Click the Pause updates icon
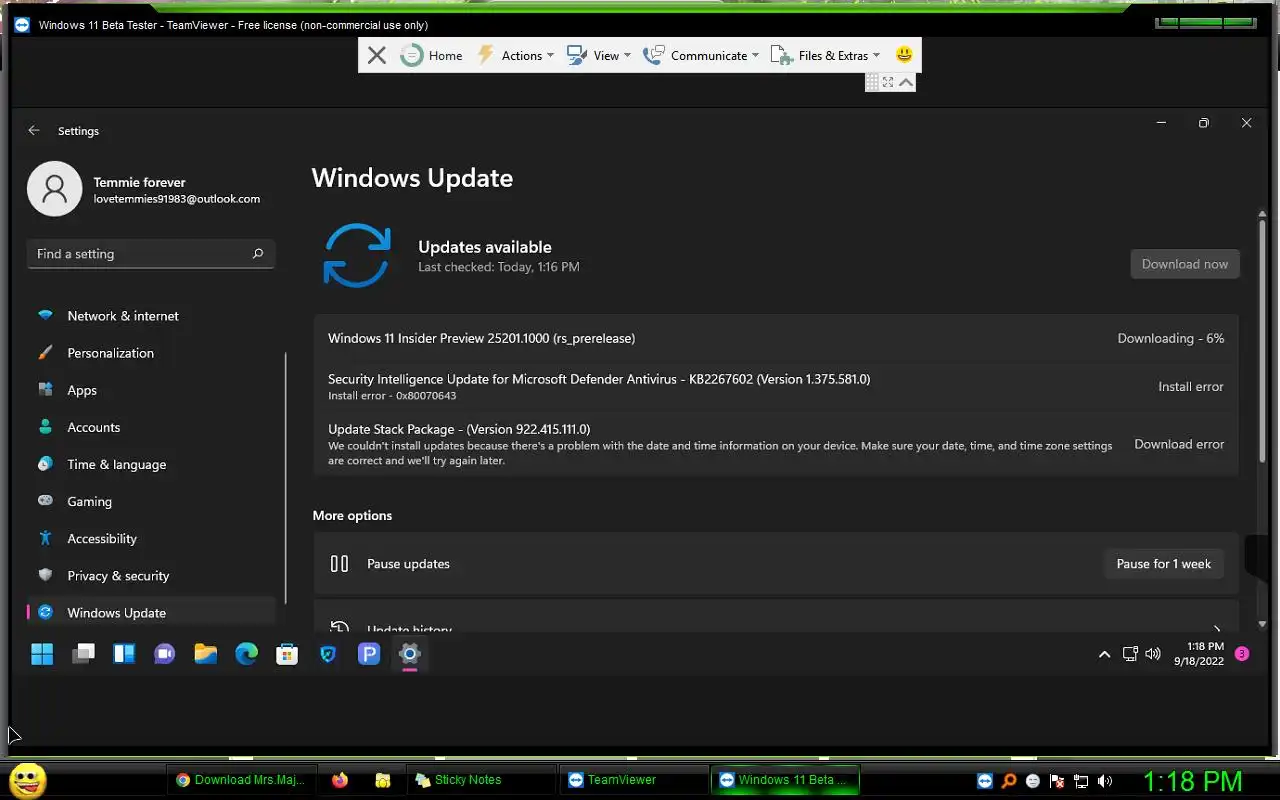The image size is (1280, 800). 339,564
